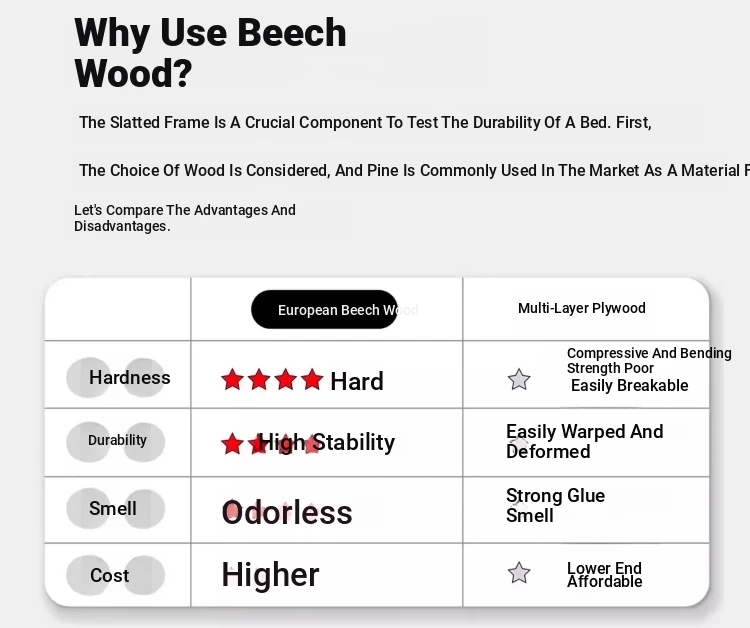Select the Durability row label

[117, 440]
